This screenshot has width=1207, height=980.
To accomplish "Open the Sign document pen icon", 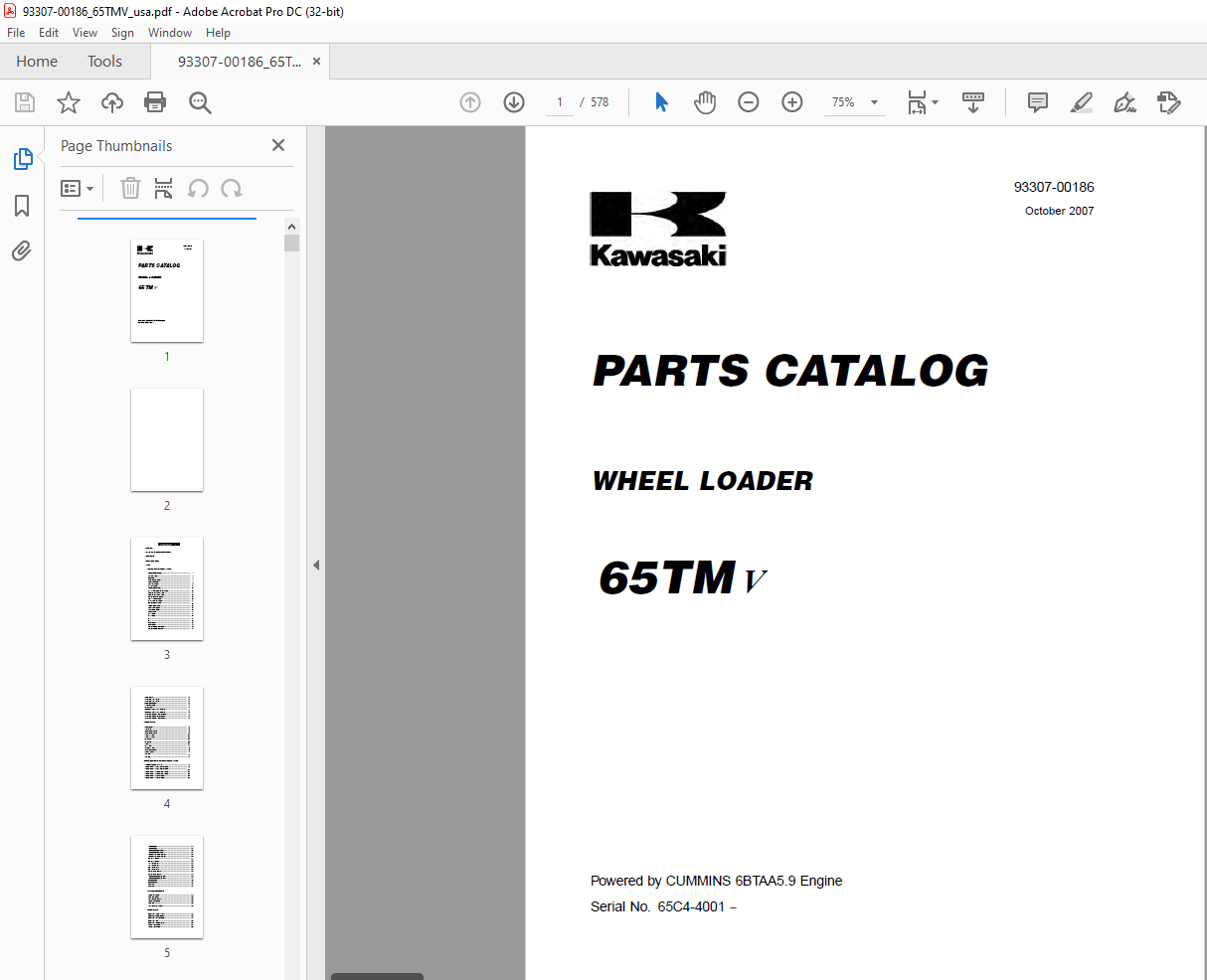I will point(1125,102).
